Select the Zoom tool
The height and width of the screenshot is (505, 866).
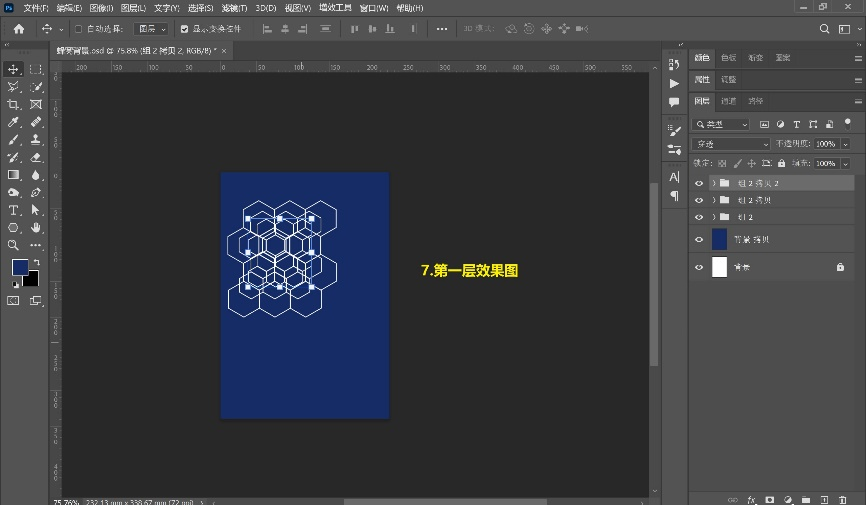(x=13, y=245)
